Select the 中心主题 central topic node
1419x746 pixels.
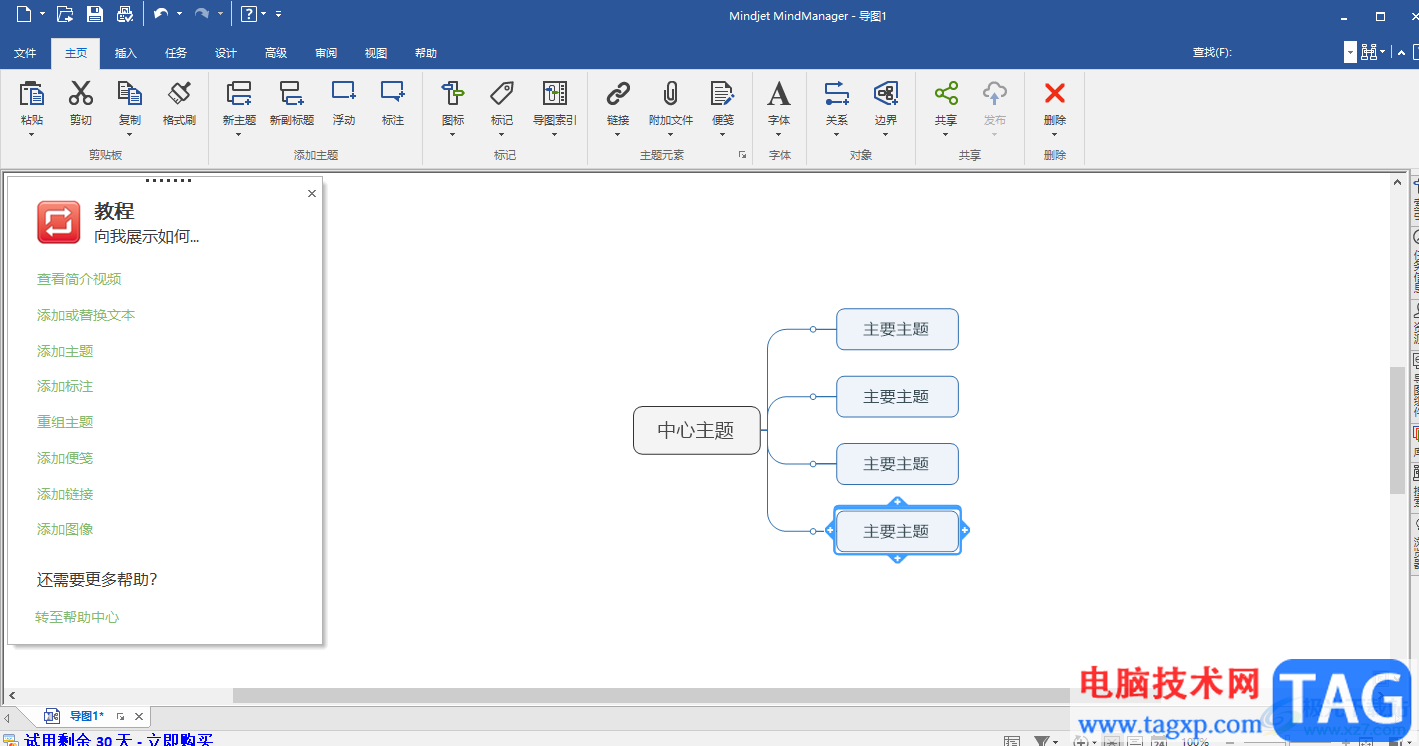coord(697,430)
